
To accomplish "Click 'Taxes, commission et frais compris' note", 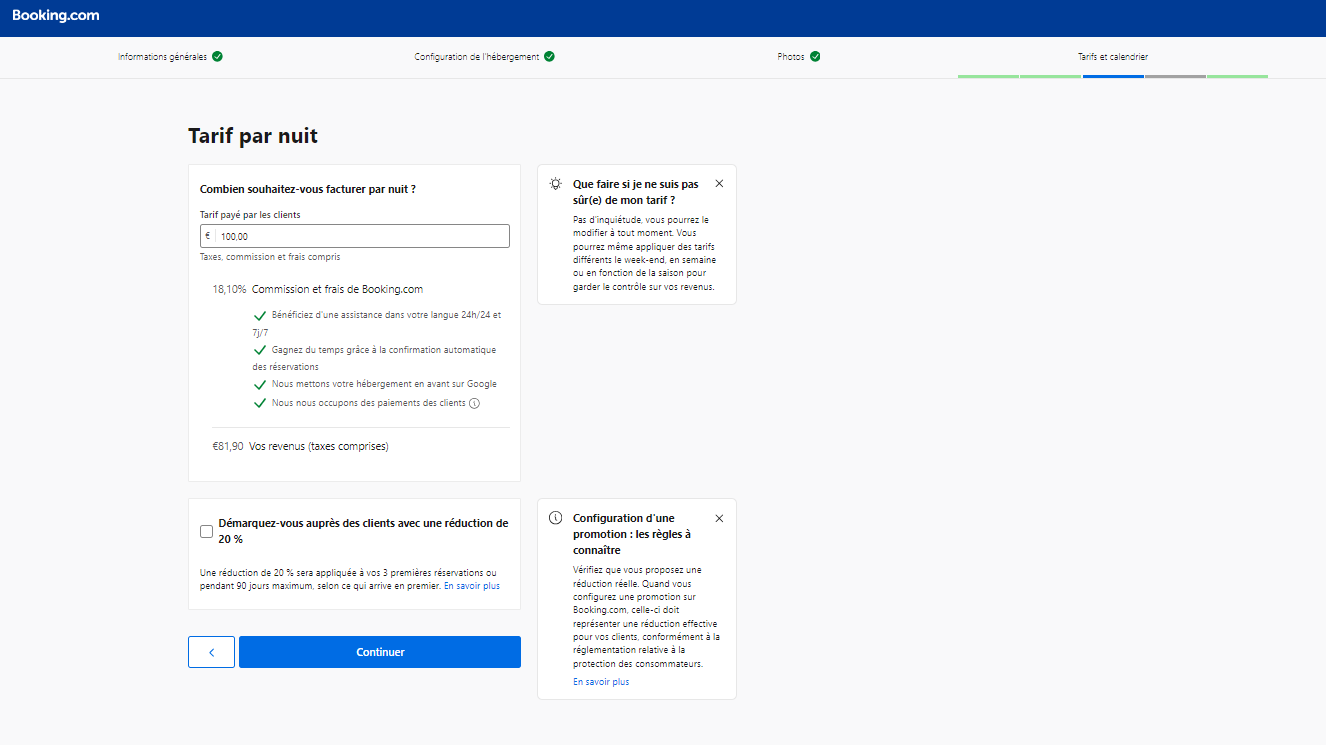I will [270, 257].
